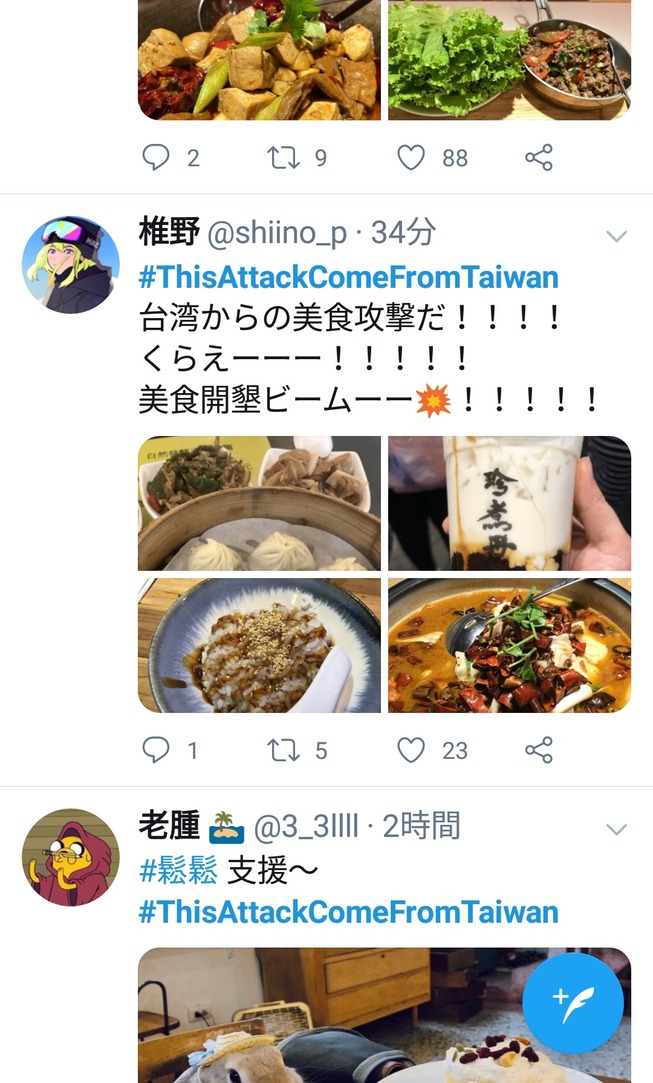Open #ThisAttackComeFromTaiwan hashtag in 椎野's tweet
The height and width of the screenshot is (1083, 653).
click(x=348, y=277)
